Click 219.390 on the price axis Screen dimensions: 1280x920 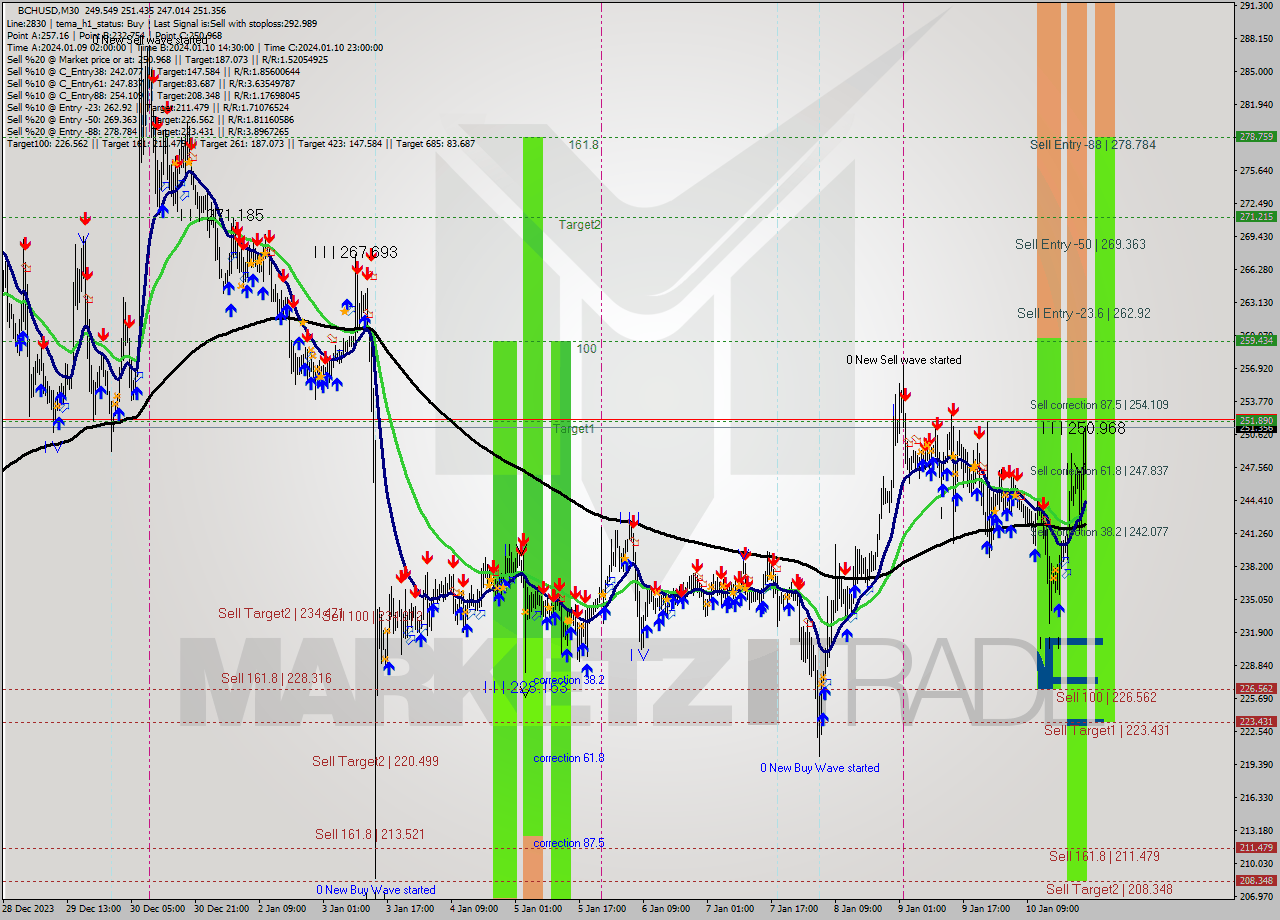pyautogui.click(x=1256, y=764)
